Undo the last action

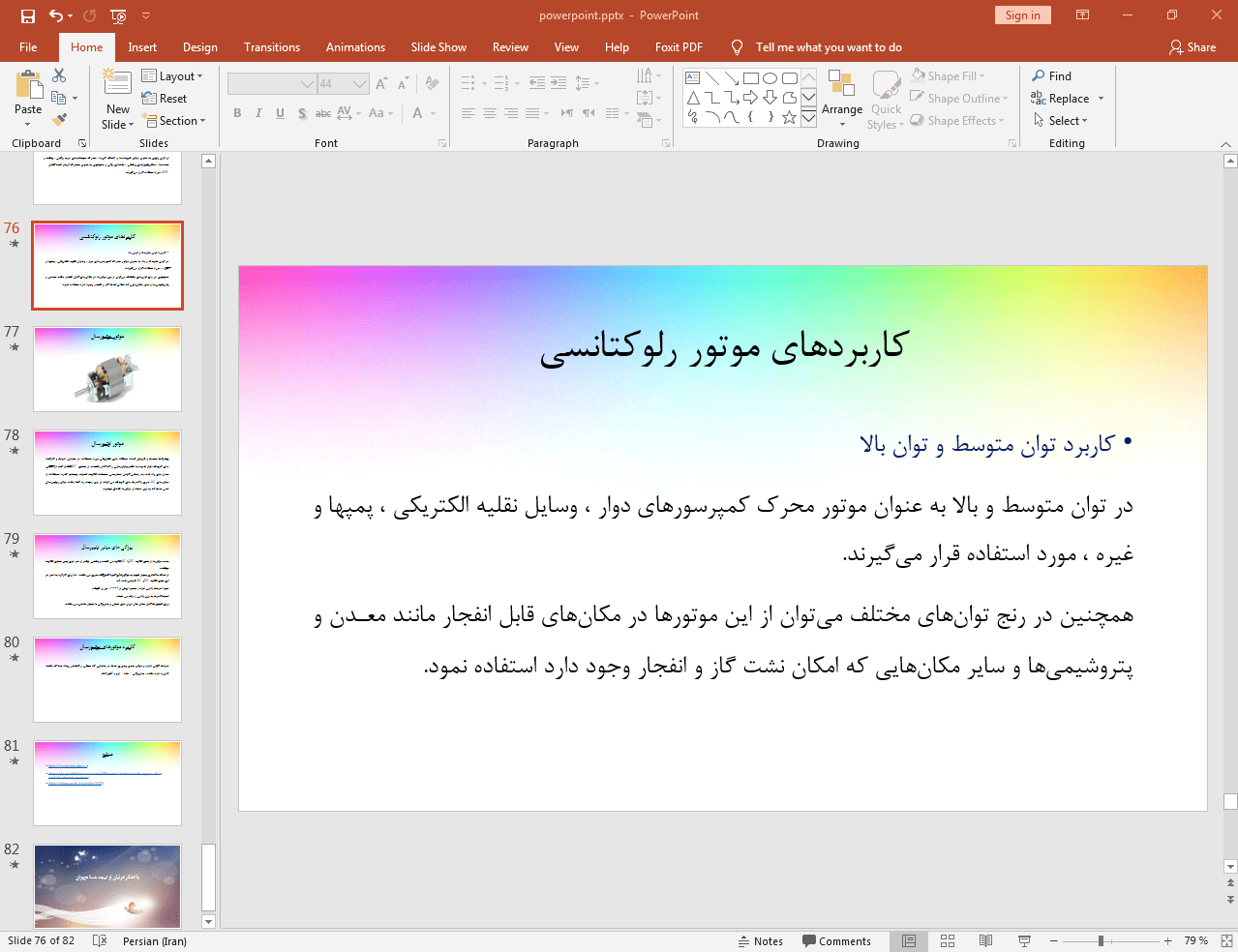56,15
